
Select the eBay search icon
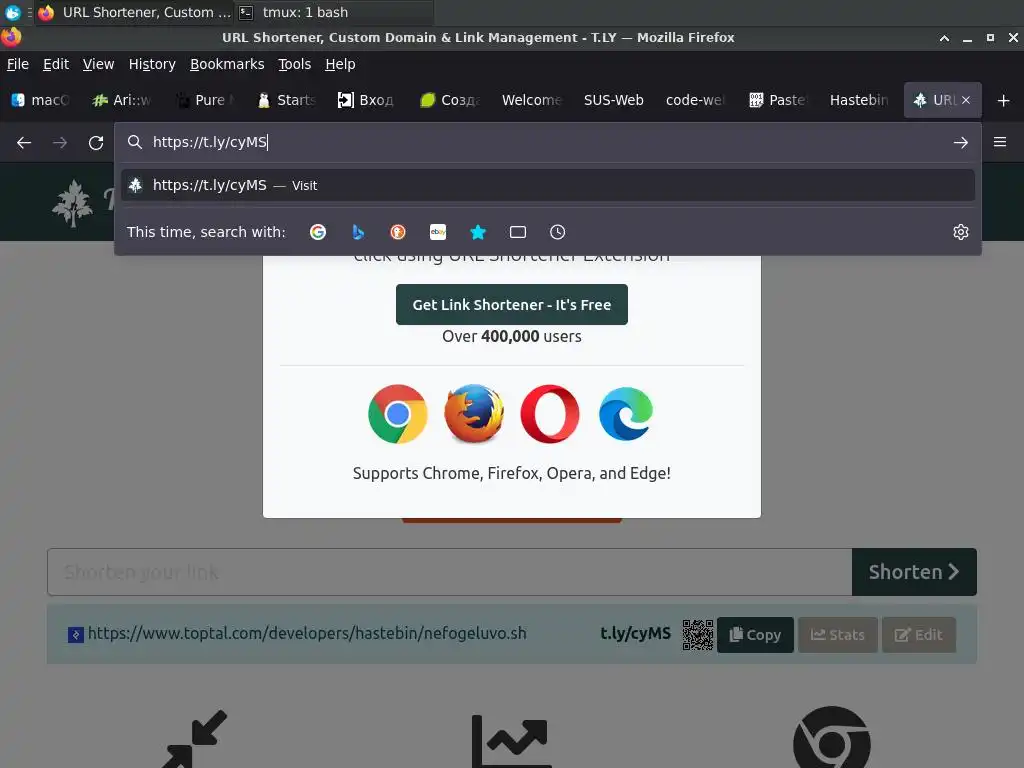[438, 232]
